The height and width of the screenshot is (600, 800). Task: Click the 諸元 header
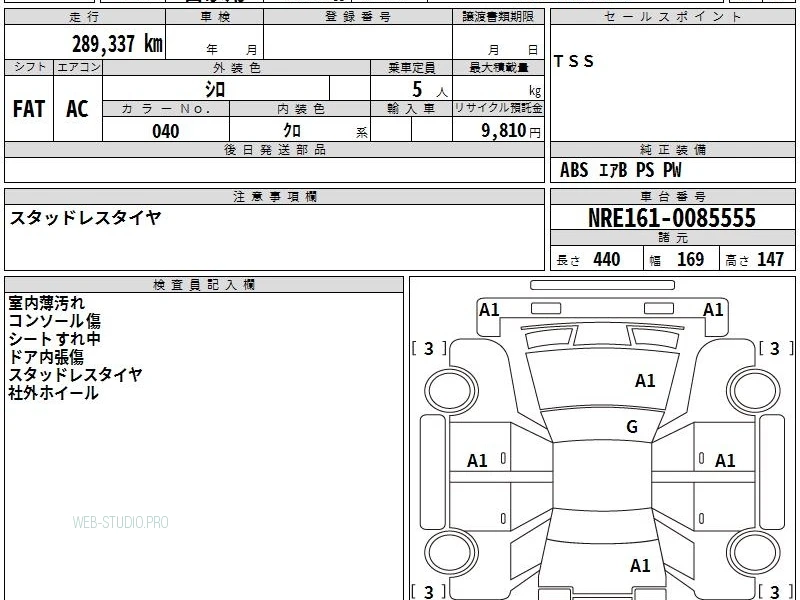(x=672, y=238)
